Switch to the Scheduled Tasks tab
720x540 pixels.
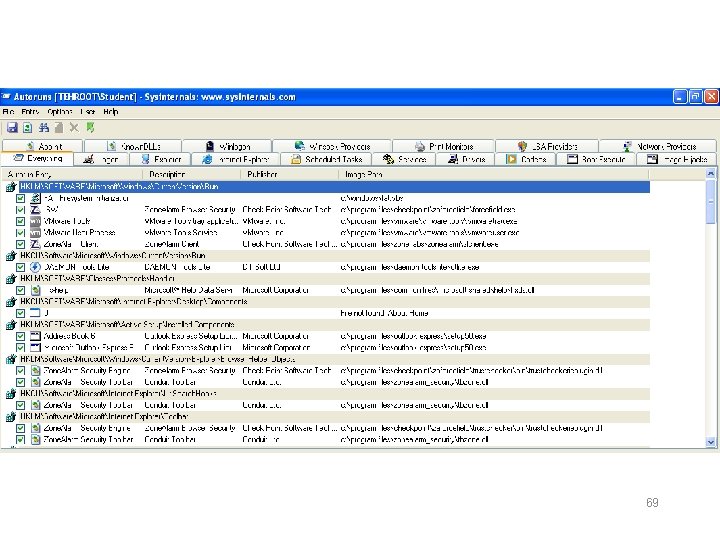click(x=326, y=159)
